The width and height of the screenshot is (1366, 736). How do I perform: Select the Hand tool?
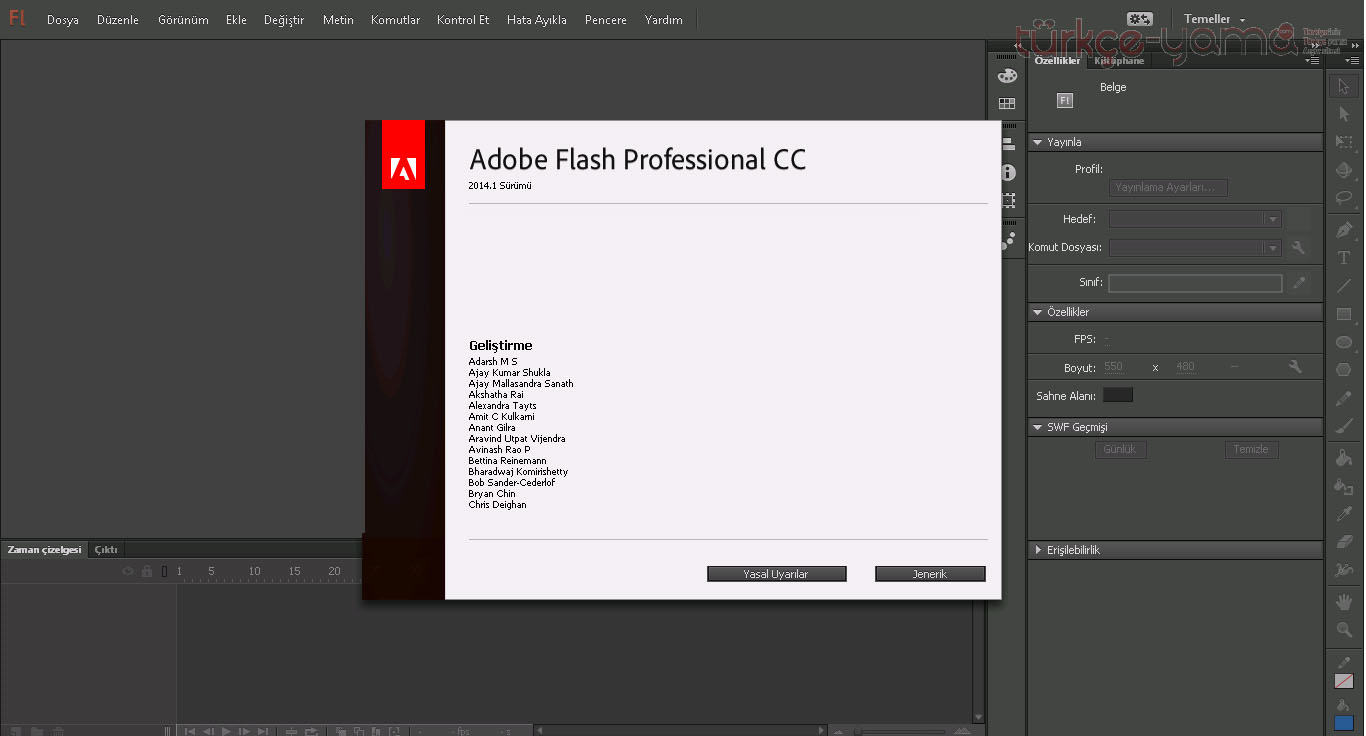1344,602
